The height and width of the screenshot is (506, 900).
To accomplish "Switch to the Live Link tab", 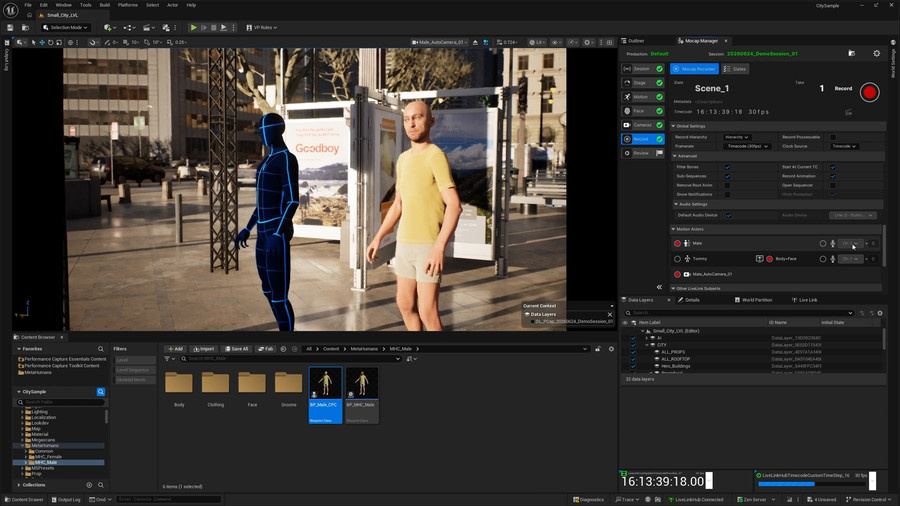I will [804, 300].
